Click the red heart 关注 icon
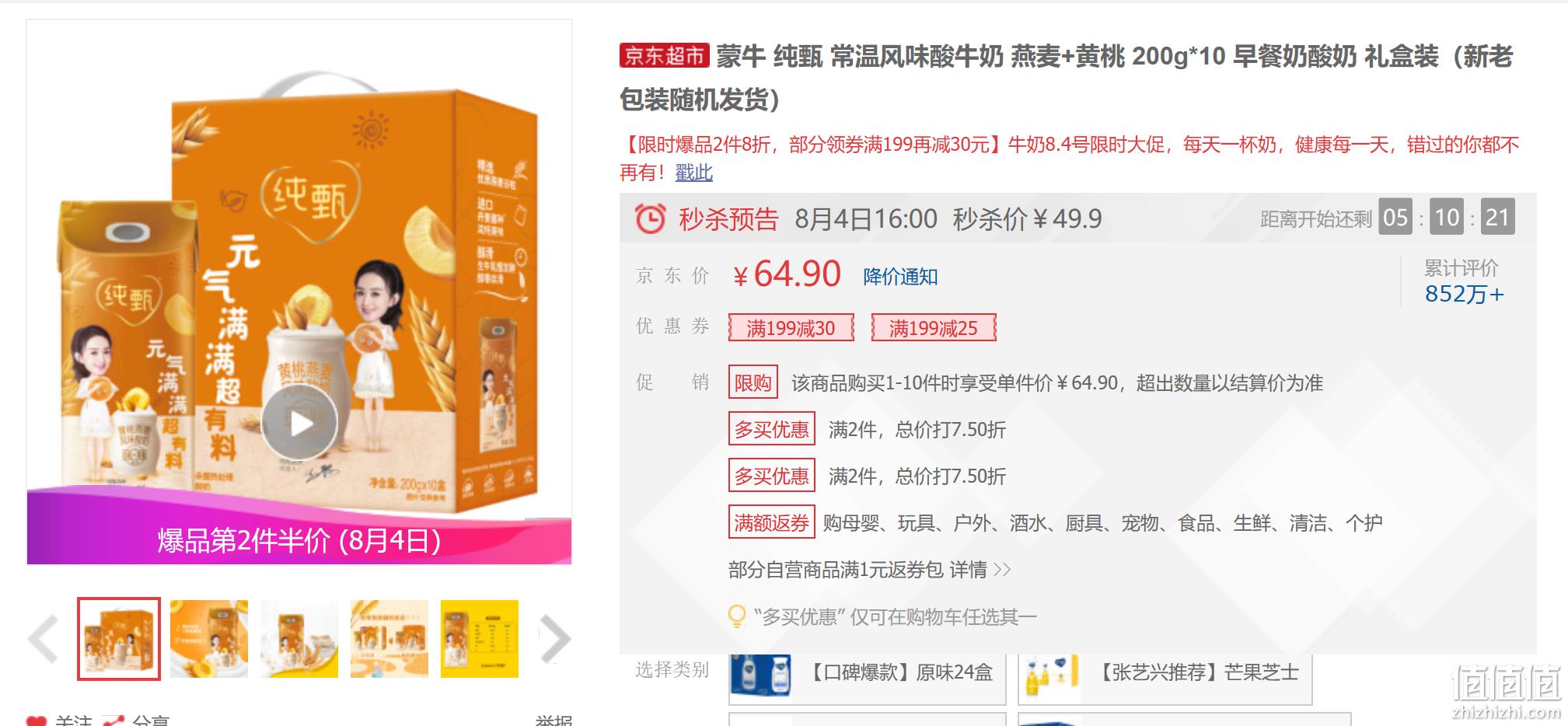Image resolution: width=1568 pixels, height=726 pixels. [37, 721]
